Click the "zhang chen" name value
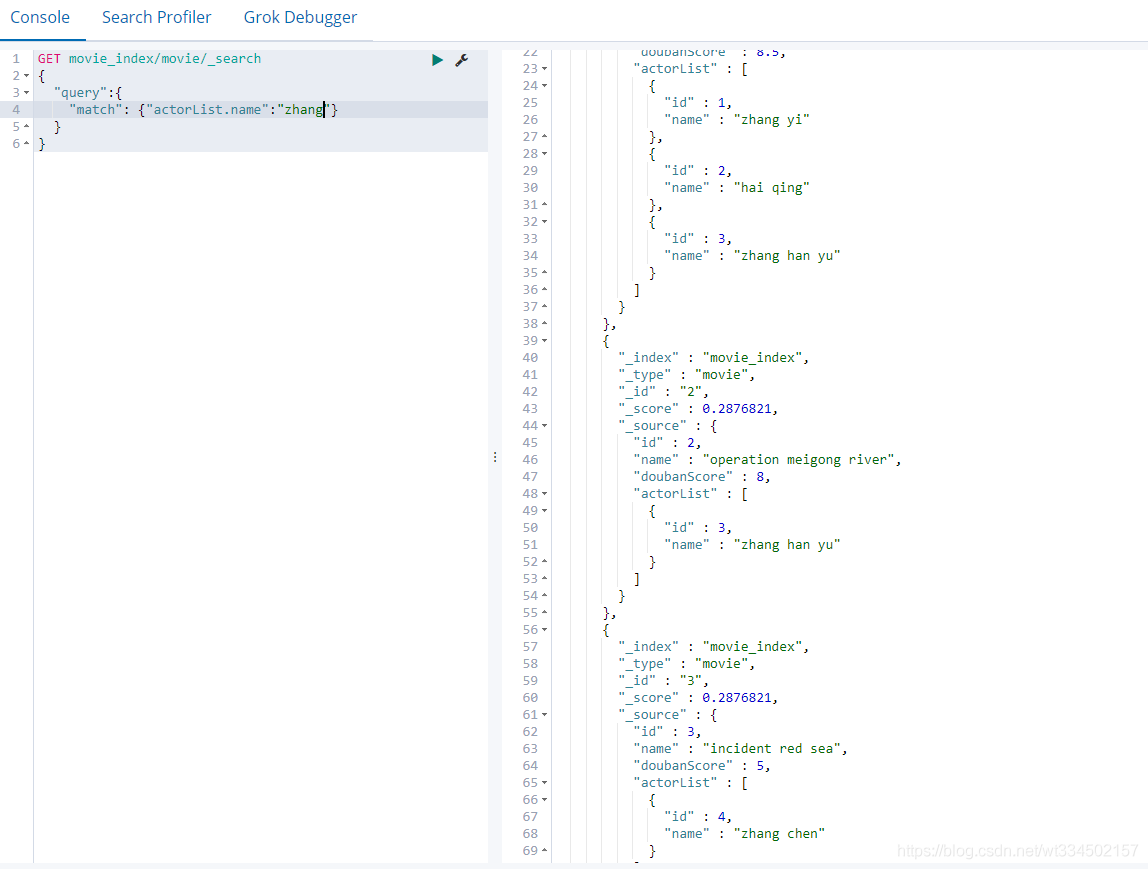 tap(779, 834)
